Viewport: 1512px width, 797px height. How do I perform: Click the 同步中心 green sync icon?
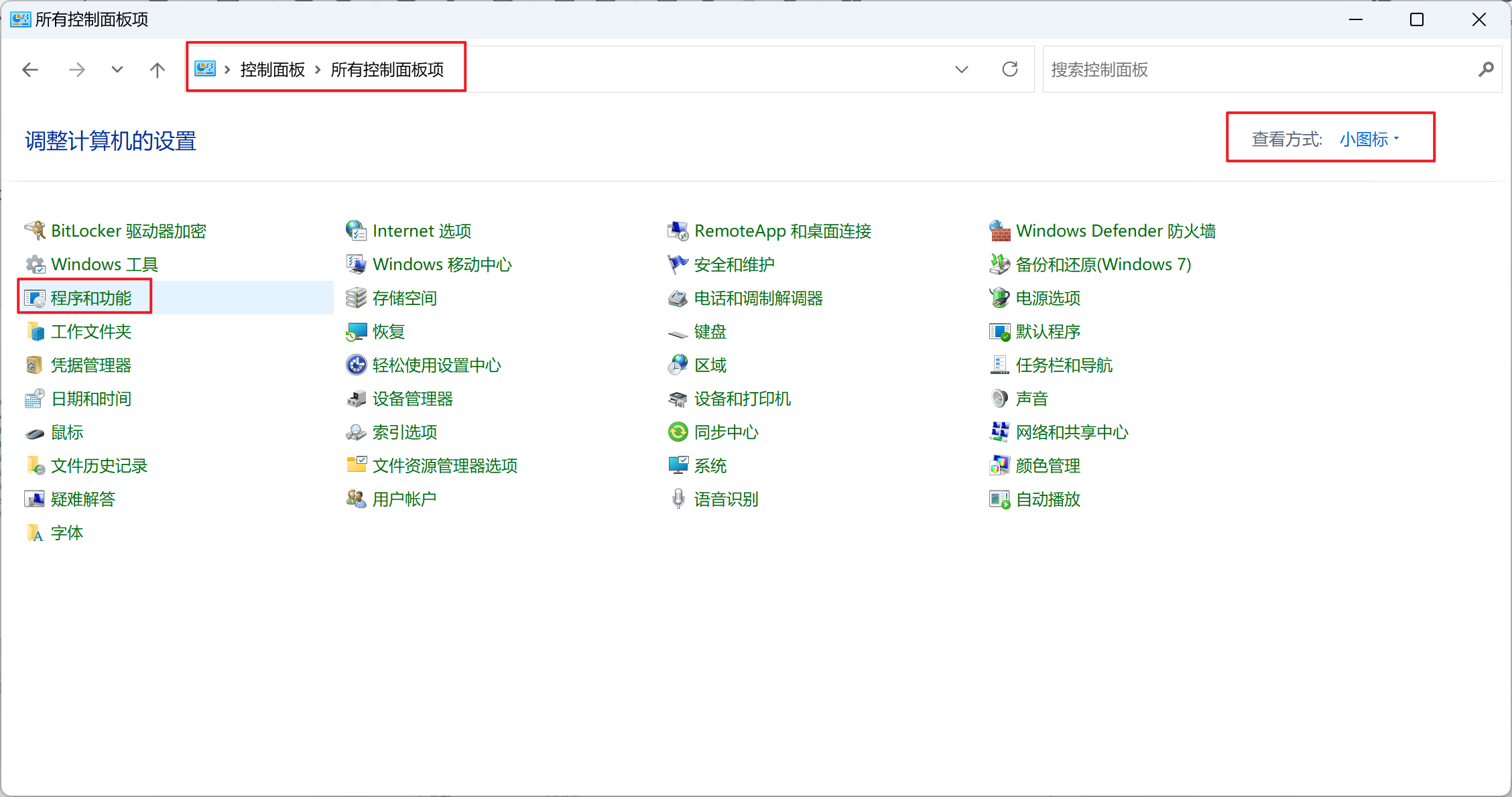point(678,432)
